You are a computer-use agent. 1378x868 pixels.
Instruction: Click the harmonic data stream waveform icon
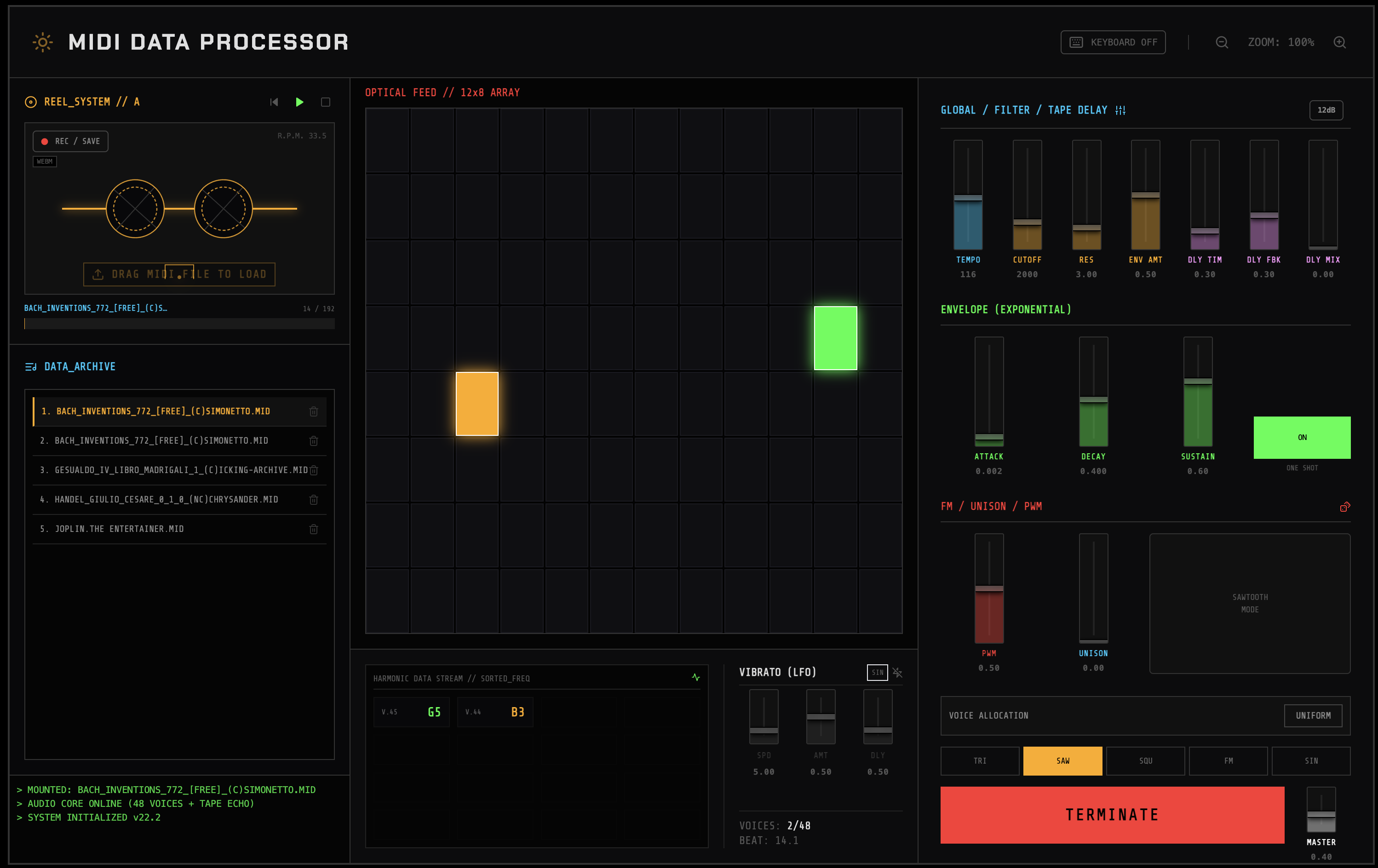click(696, 678)
